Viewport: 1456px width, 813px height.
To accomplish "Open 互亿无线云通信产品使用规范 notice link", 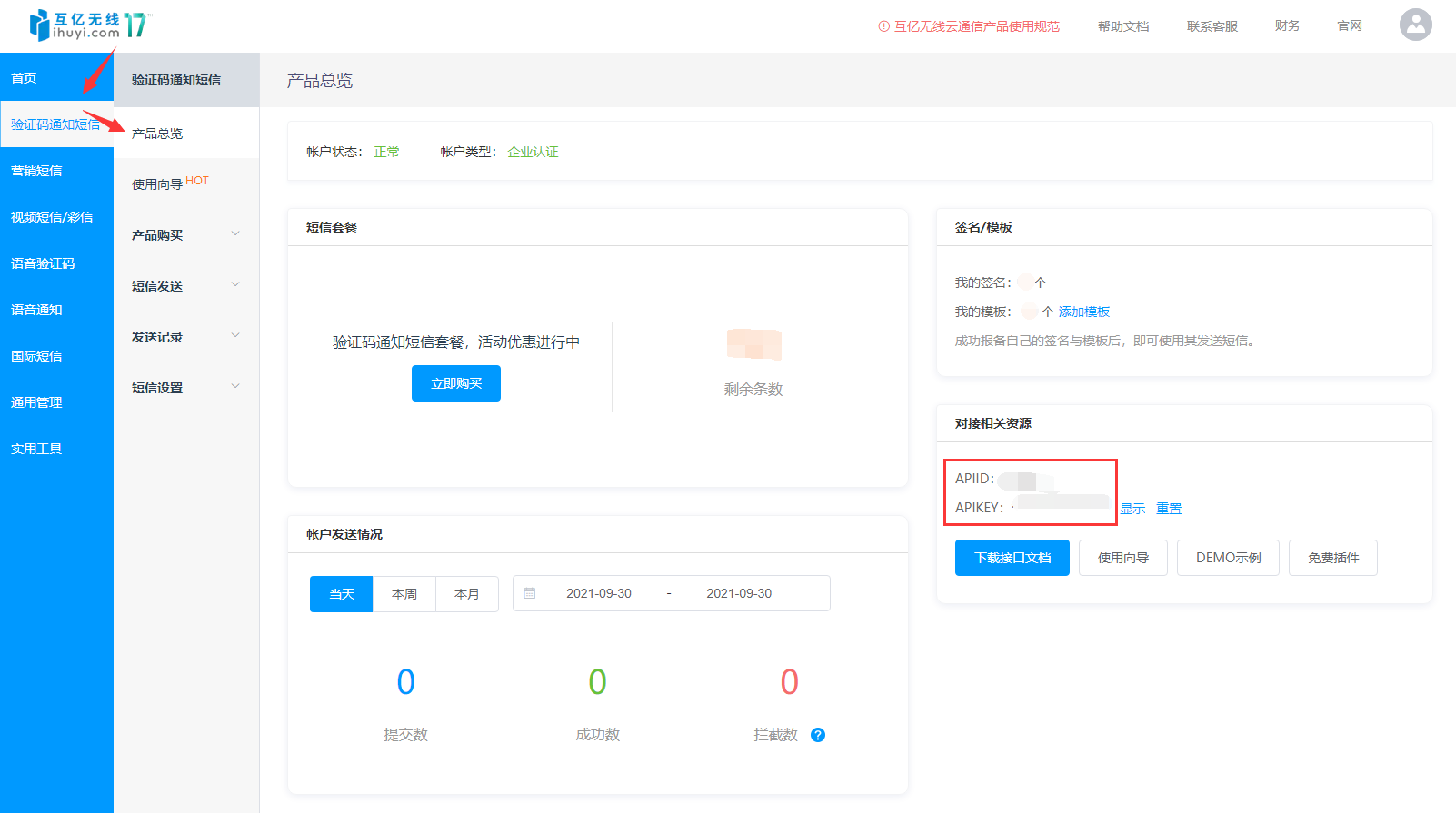I will pyautogui.click(x=969, y=26).
